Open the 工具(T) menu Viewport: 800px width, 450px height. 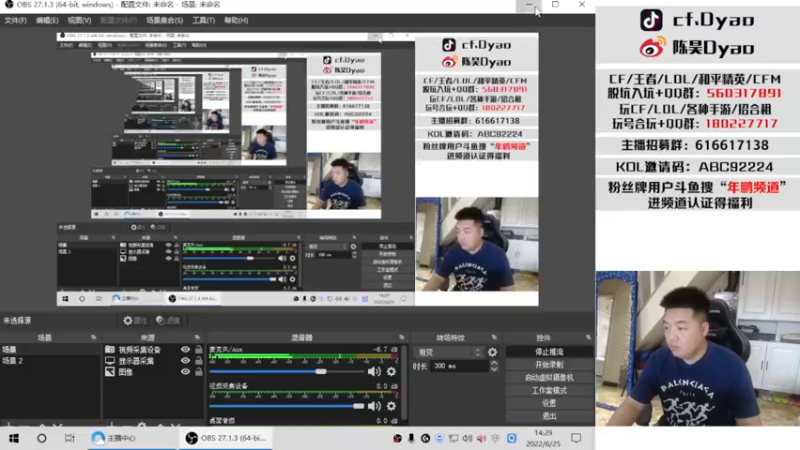(x=204, y=20)
